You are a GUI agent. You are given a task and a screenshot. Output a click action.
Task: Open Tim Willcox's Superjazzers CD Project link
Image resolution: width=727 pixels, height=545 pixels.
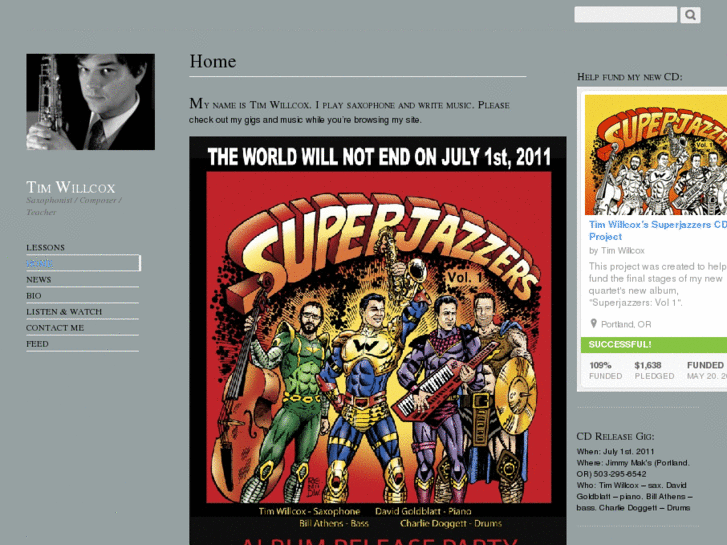click(658, 231)
